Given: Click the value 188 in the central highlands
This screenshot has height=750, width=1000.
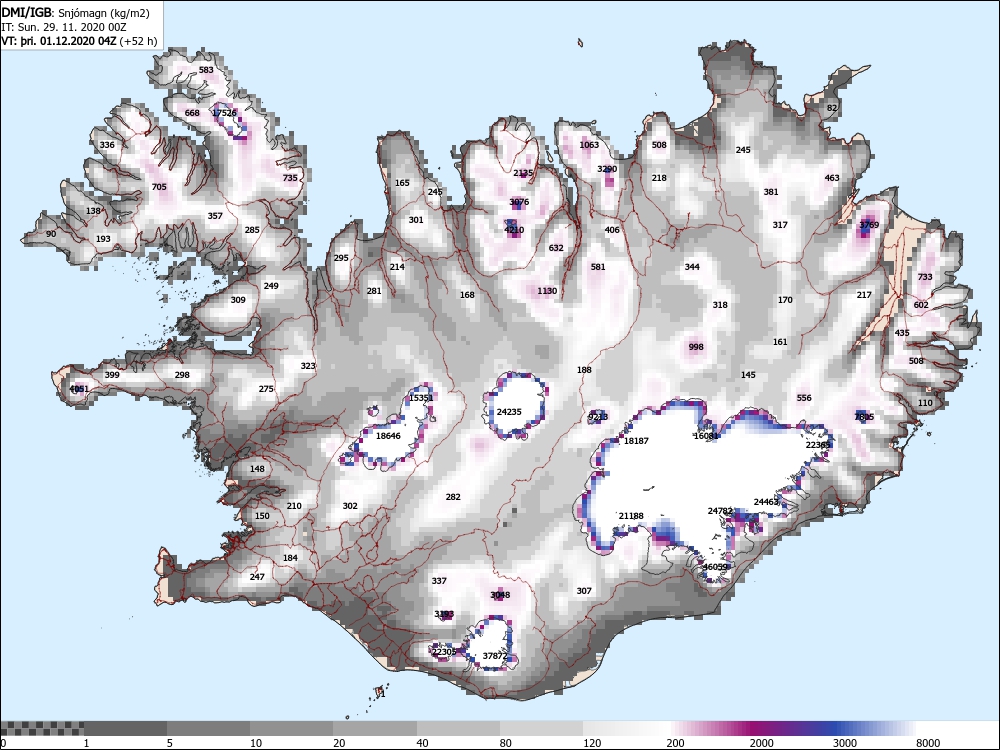Looking at the screenshot, I should [x=584, y=370].
